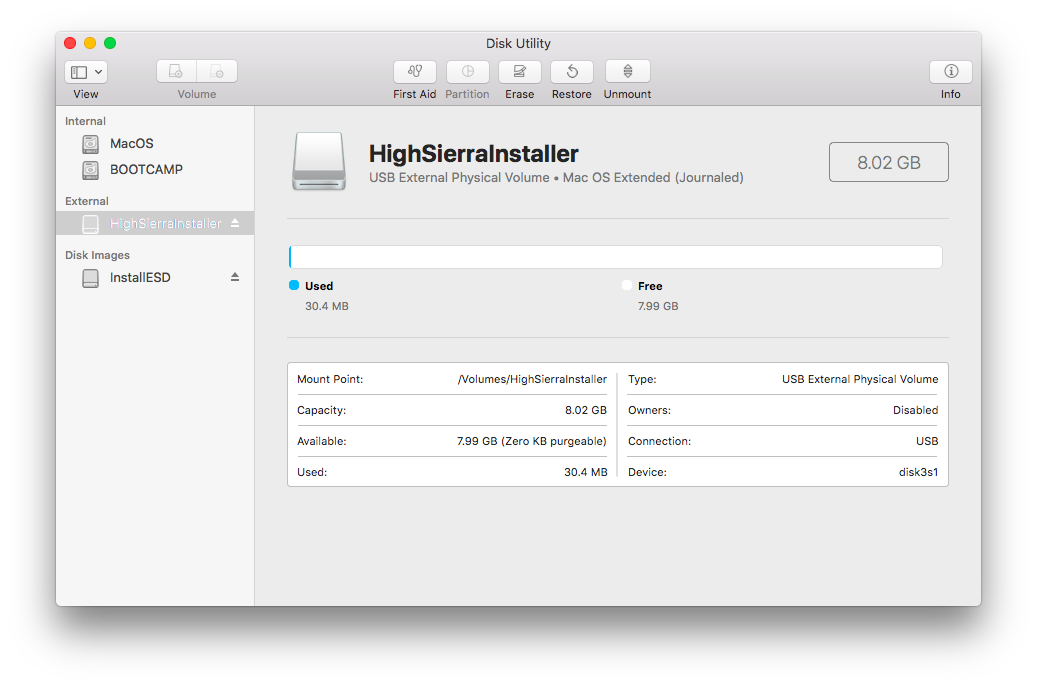Viewport: 1037px width, 686px height.
Task: Run First Aid on the volume
Action: click(415, 71)
